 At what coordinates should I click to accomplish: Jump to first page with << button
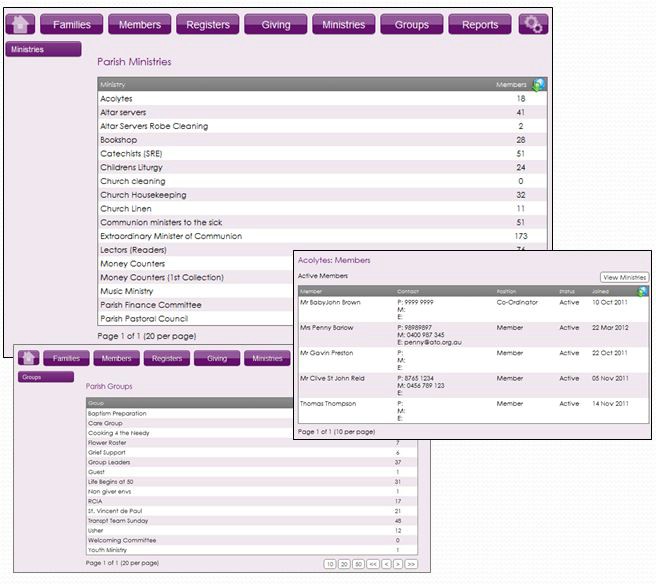click(x=373, y=564)
